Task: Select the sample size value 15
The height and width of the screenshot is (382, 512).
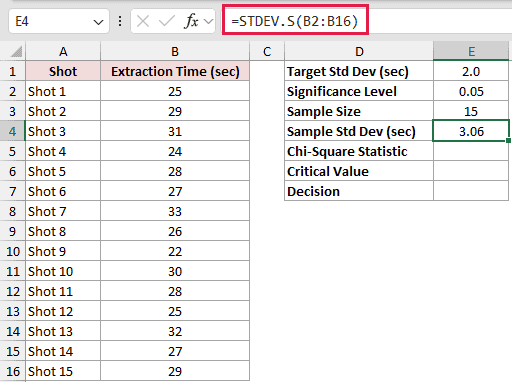Action: [471, 111]
